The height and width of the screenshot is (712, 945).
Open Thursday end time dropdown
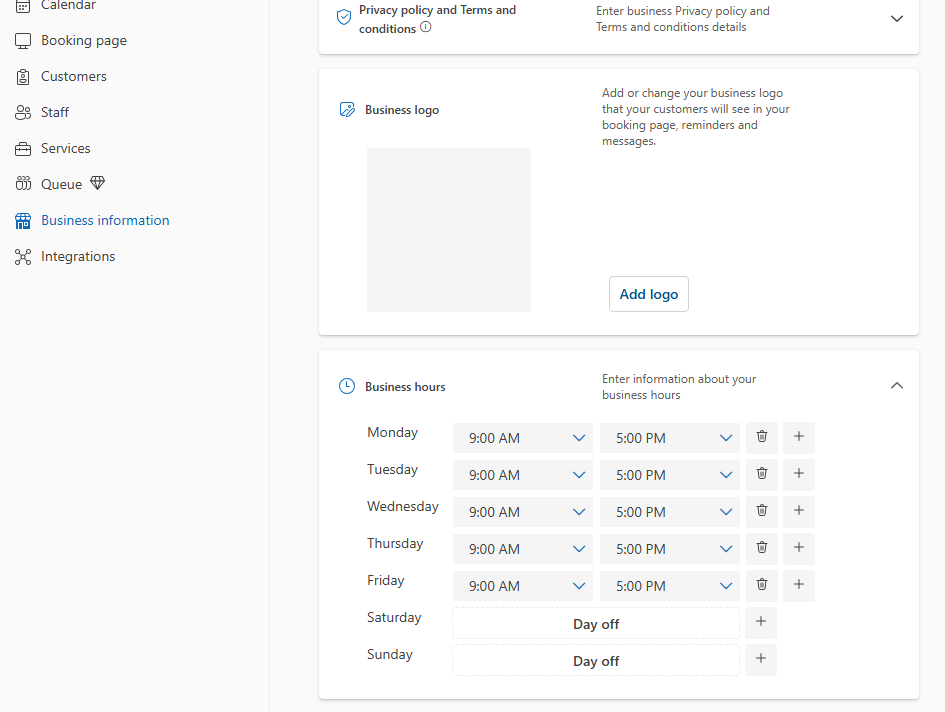(x=670, y=549)
